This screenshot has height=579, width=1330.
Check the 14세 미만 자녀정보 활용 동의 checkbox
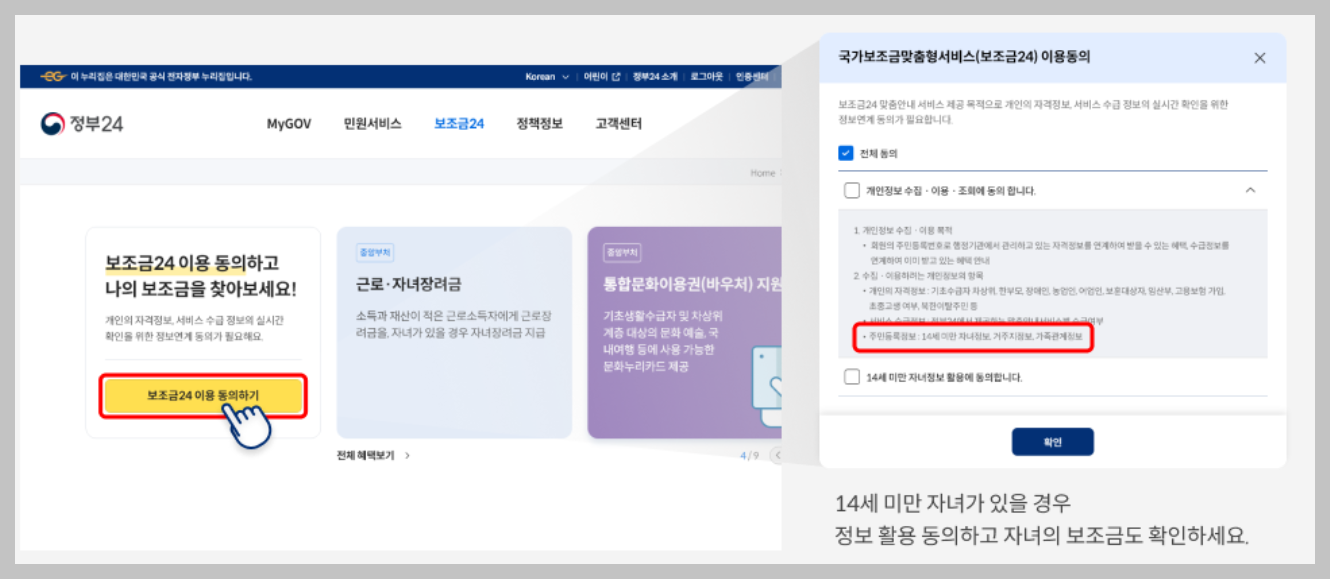pyautogui.click(x=852, y=377)
